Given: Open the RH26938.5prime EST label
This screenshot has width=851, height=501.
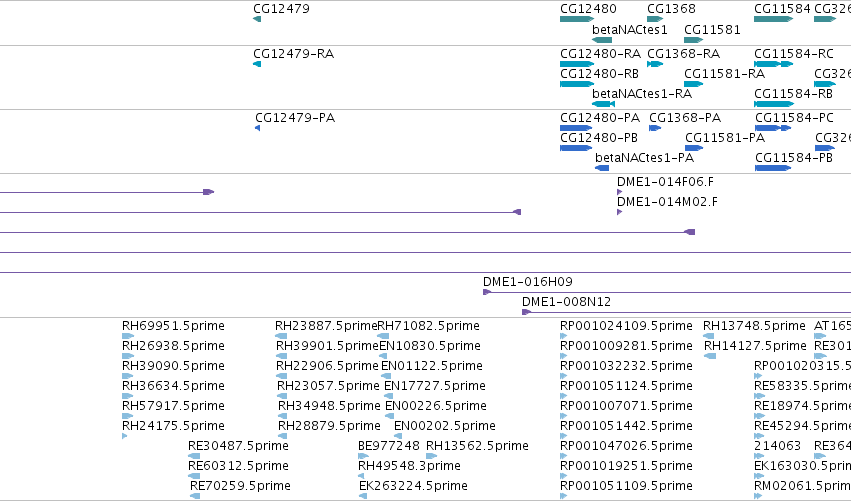Looking at the screenshot, I should tap(173, 346).
